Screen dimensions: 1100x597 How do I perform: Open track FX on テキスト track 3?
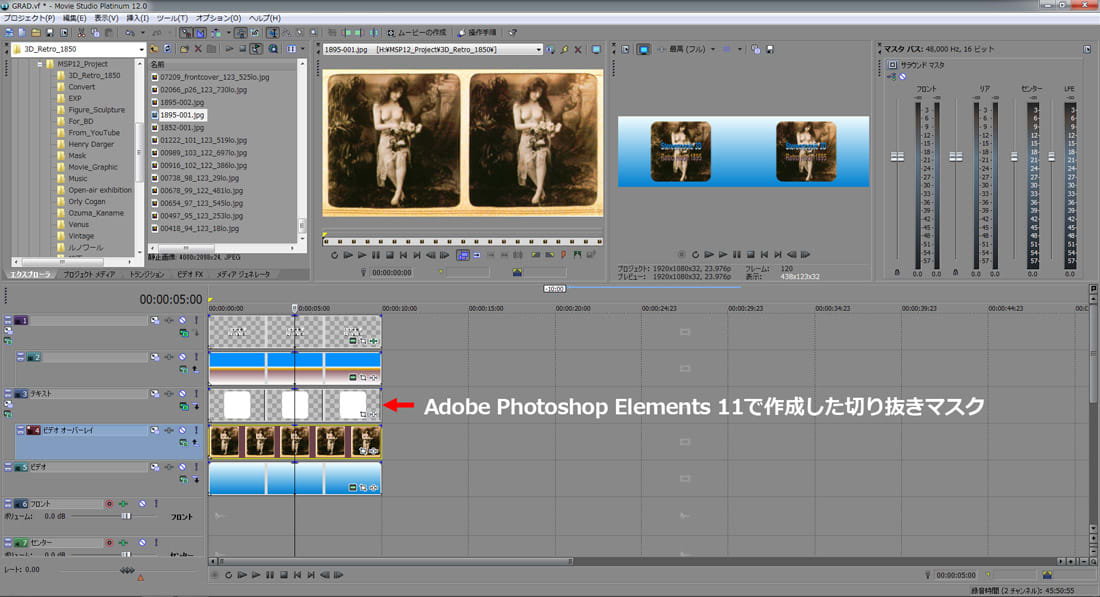pyautogui.click(x=169, y=394)
